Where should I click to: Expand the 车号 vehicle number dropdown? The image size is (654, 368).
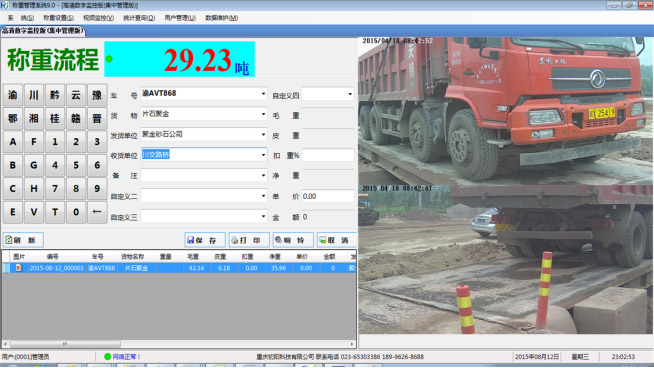[x=263, y=93]
